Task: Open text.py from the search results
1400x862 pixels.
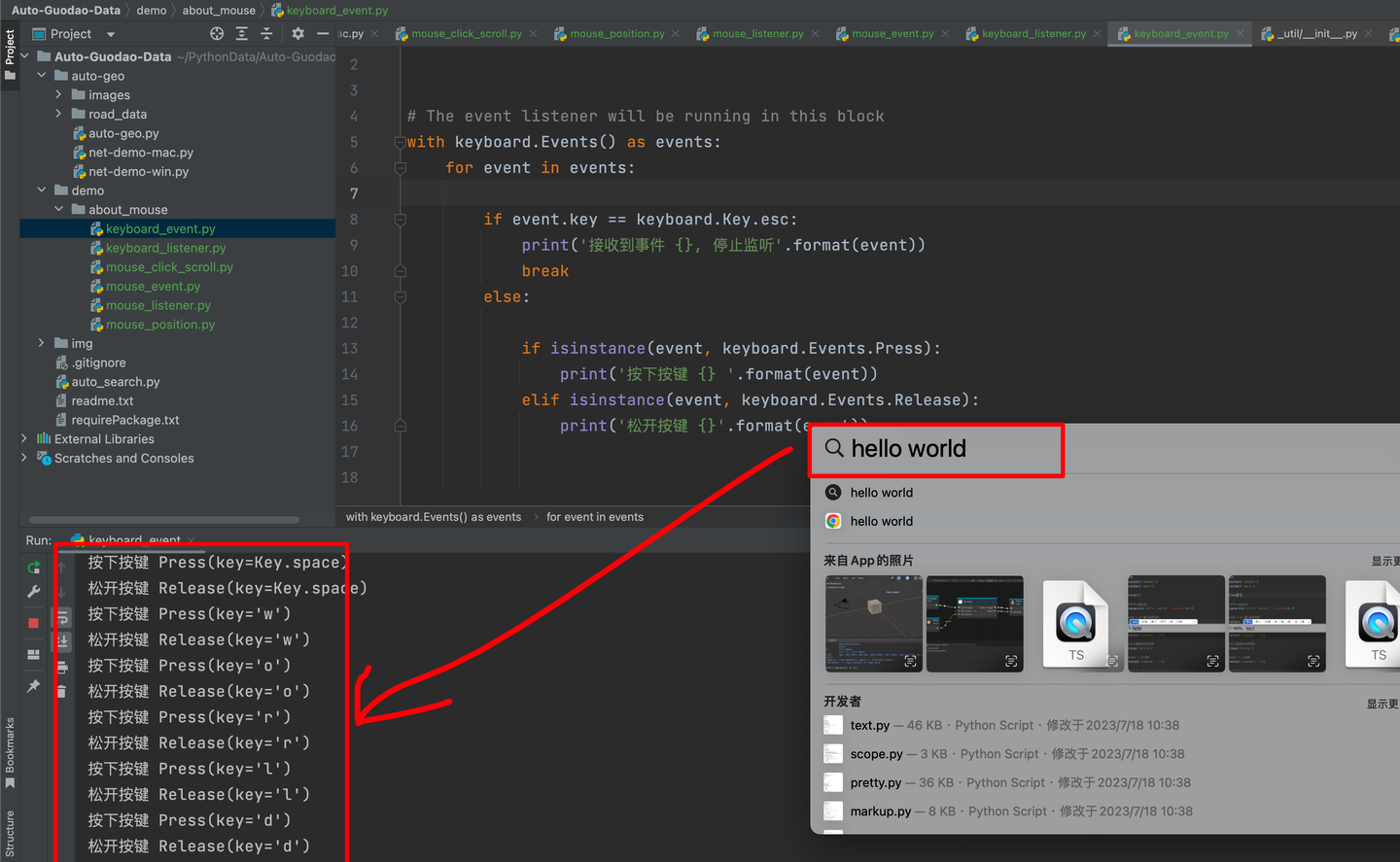Action: (869, 725)
